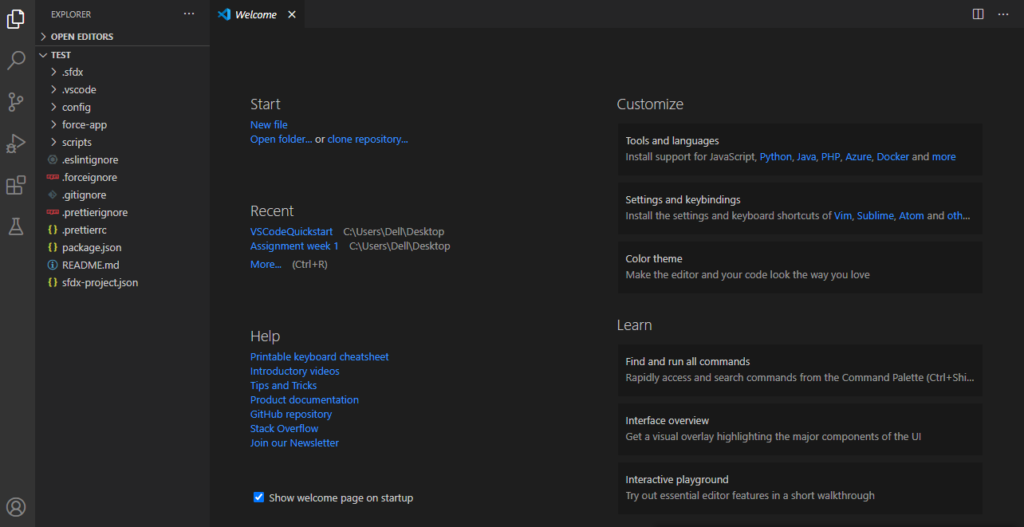This screenshot has width=1024, height=527.
Task: Install Azure support link
Action: pyautogui.click(x=858, y=157)
